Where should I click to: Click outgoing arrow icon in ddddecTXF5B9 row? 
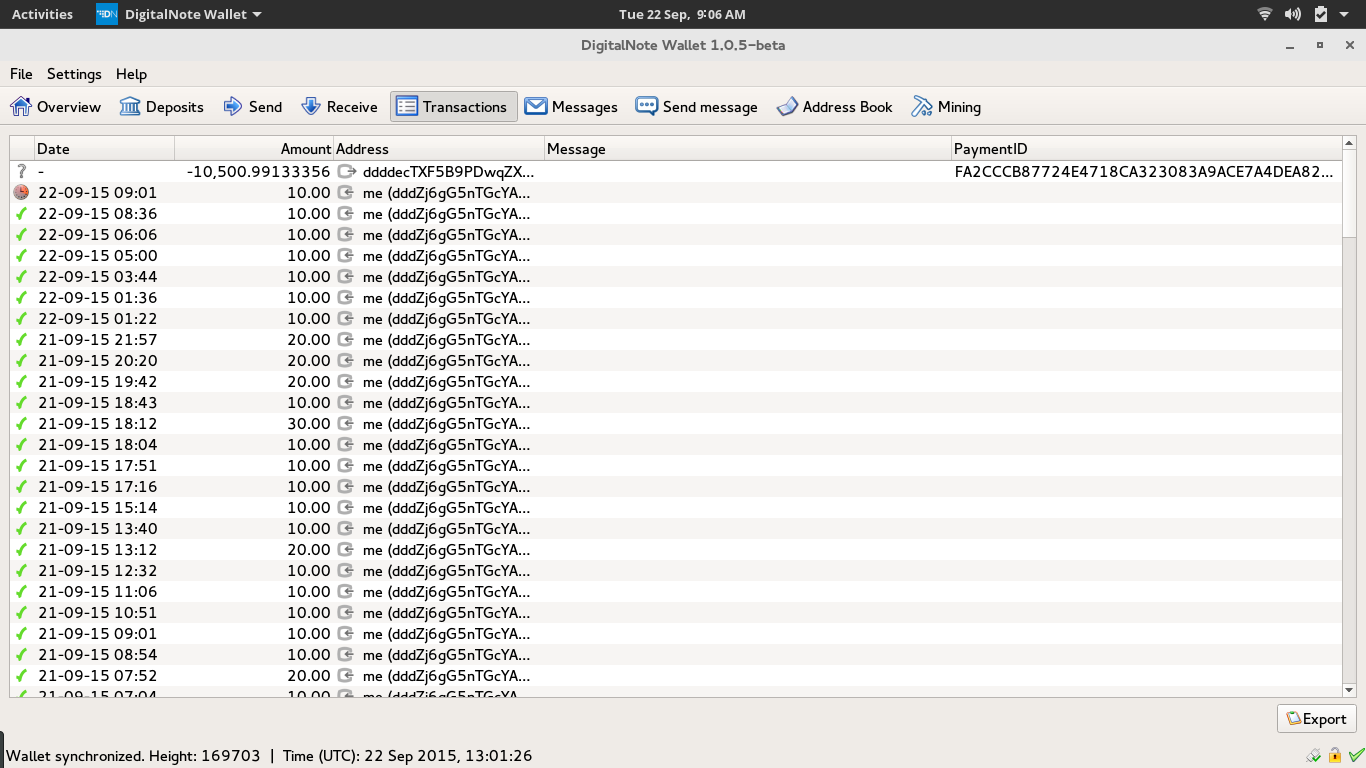[347, 172]
